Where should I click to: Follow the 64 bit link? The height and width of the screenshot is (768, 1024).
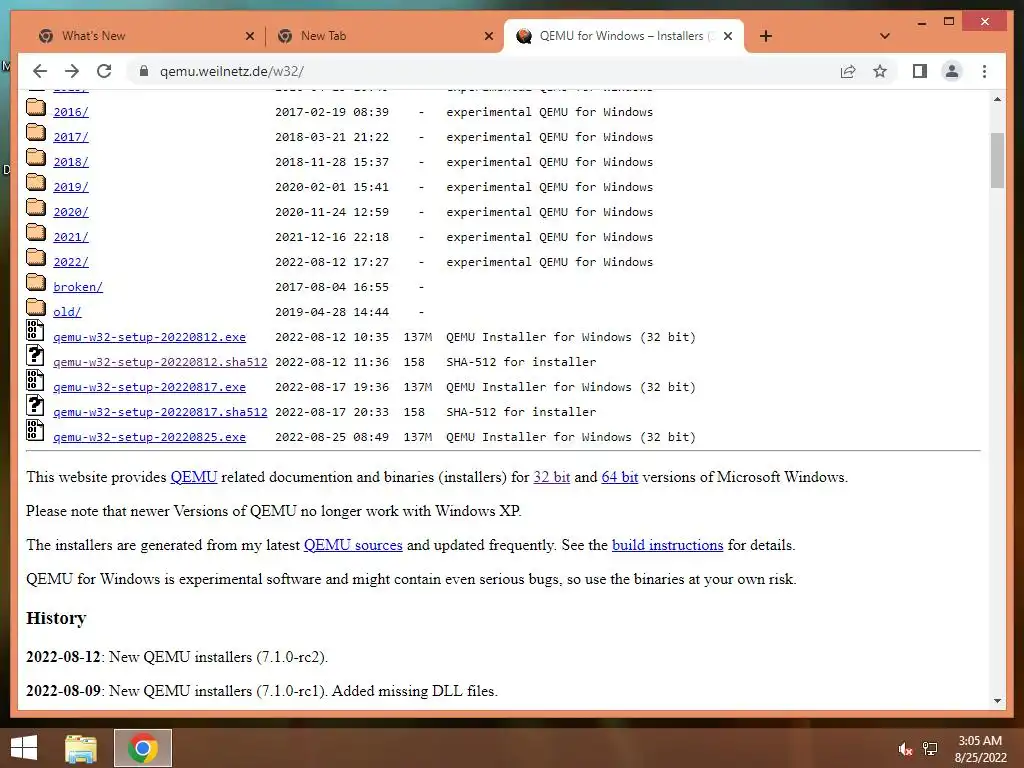pos(620,477)
